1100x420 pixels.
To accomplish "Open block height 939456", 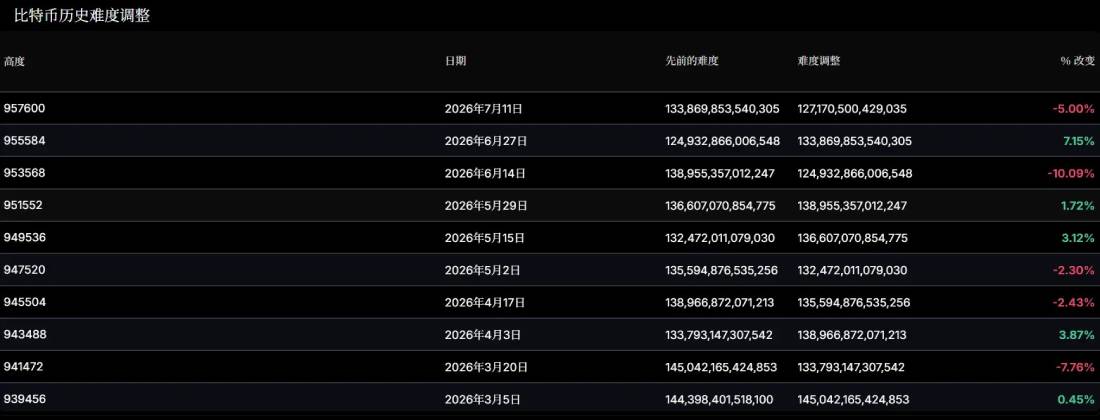I will 25,399.
